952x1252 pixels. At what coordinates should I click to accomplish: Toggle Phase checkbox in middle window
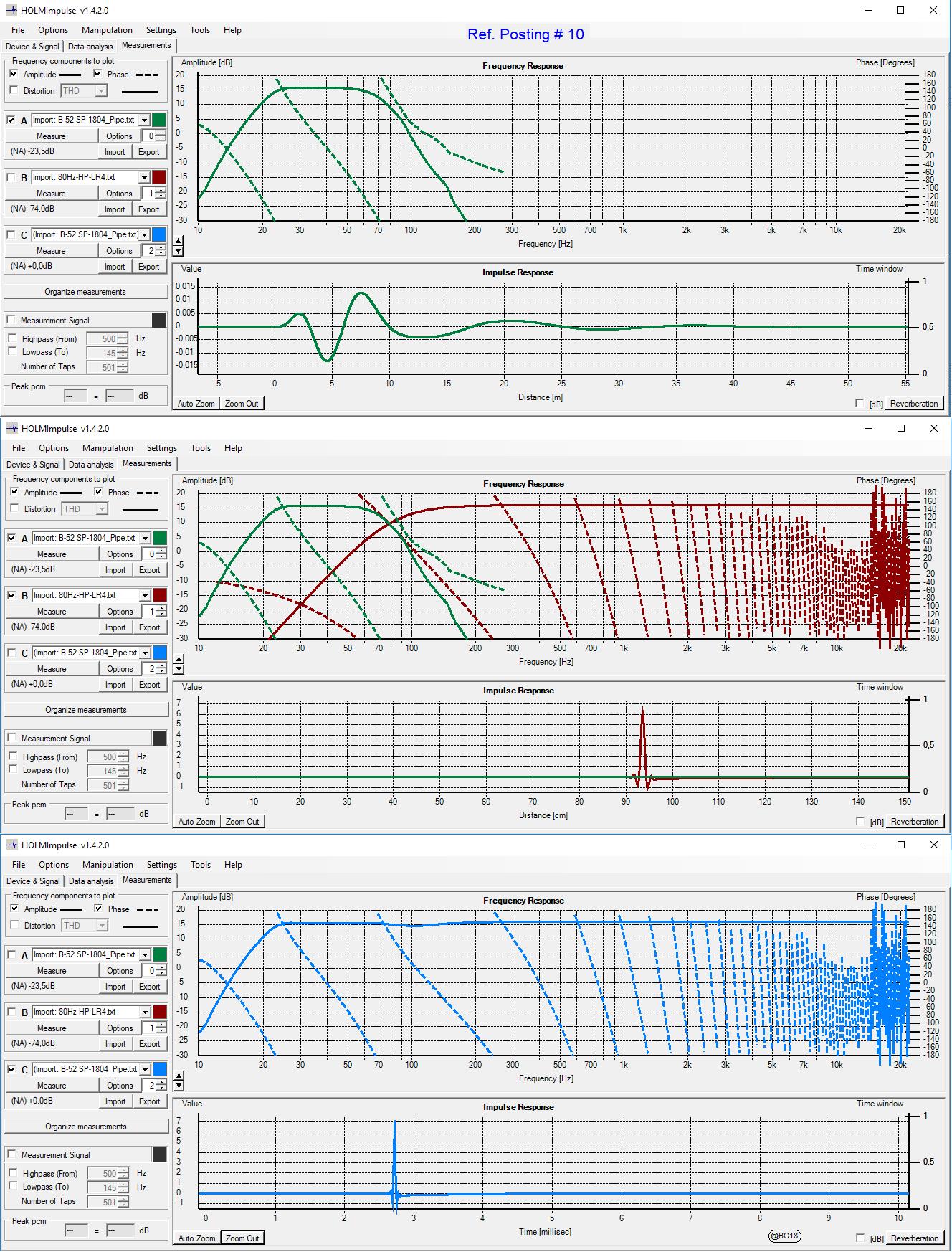tap(99, 492)
